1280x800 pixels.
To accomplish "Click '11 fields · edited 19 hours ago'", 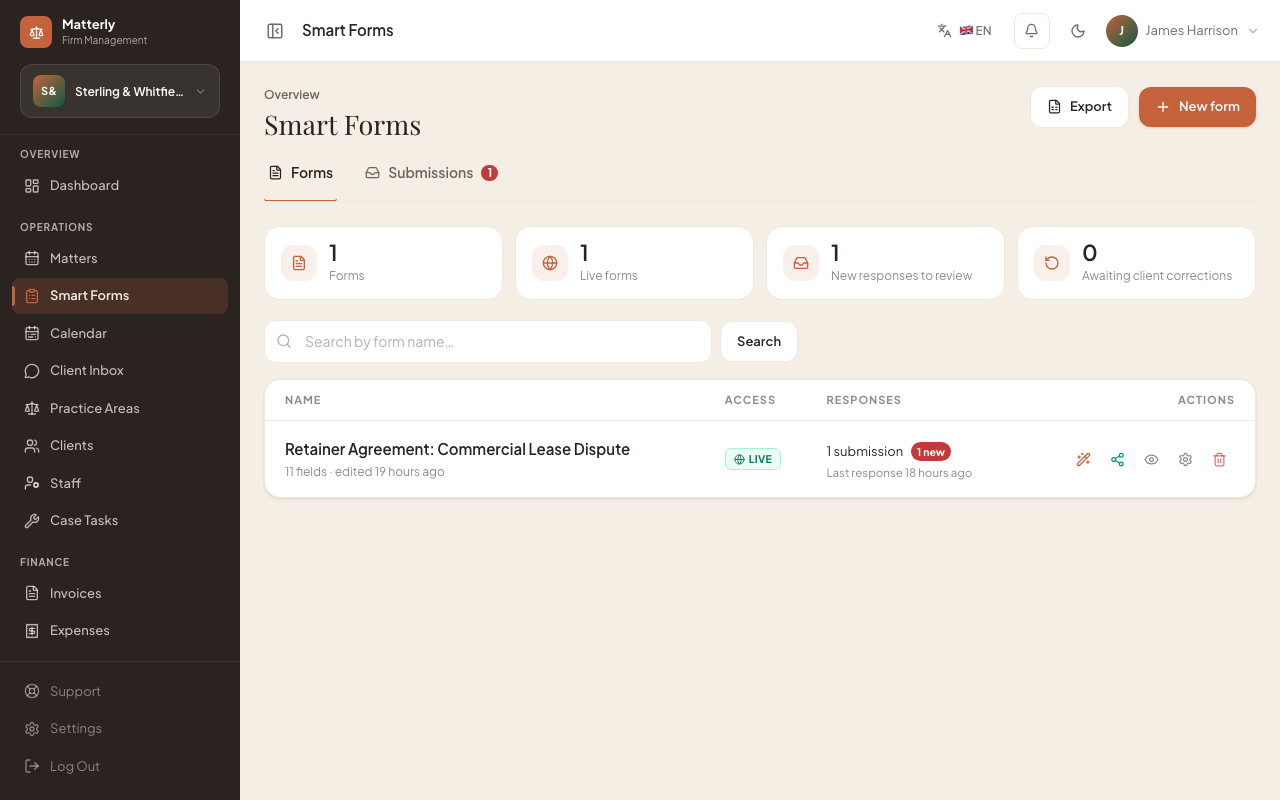I will (x=365, y=472).
